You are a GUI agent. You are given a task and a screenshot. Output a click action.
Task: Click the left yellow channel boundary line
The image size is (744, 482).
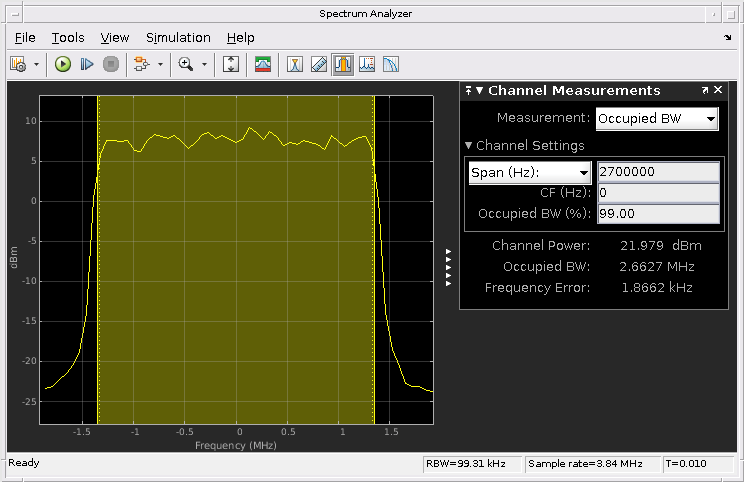click(x=98, y=260)
